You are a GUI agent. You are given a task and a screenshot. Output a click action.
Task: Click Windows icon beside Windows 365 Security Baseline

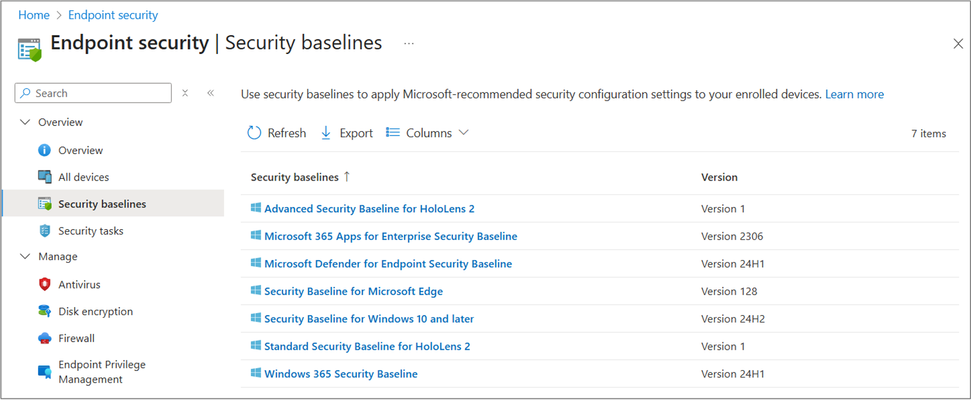[x=256, y=374]
